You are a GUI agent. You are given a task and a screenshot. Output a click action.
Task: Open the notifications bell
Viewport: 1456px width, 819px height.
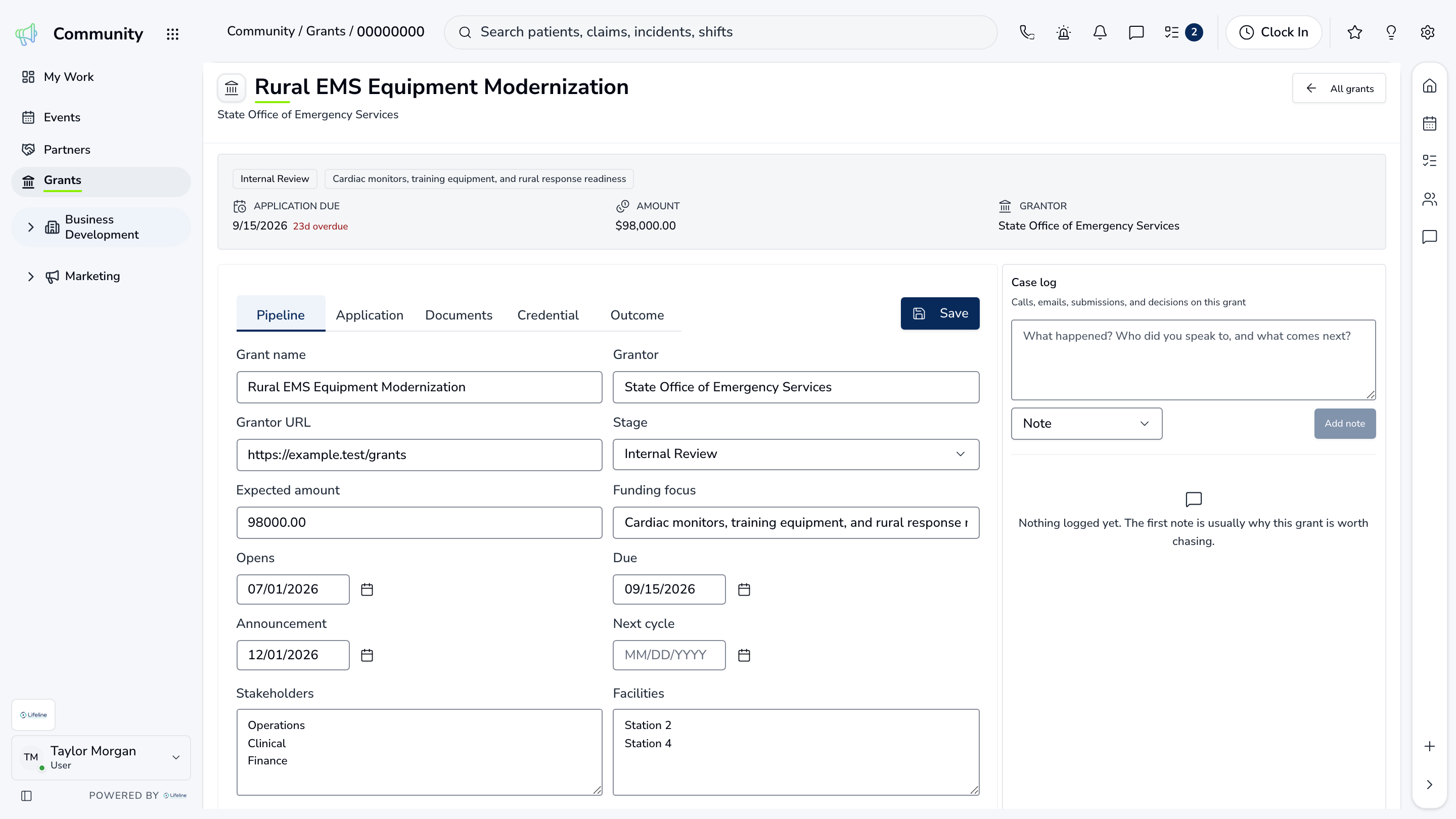point(1100,32)
